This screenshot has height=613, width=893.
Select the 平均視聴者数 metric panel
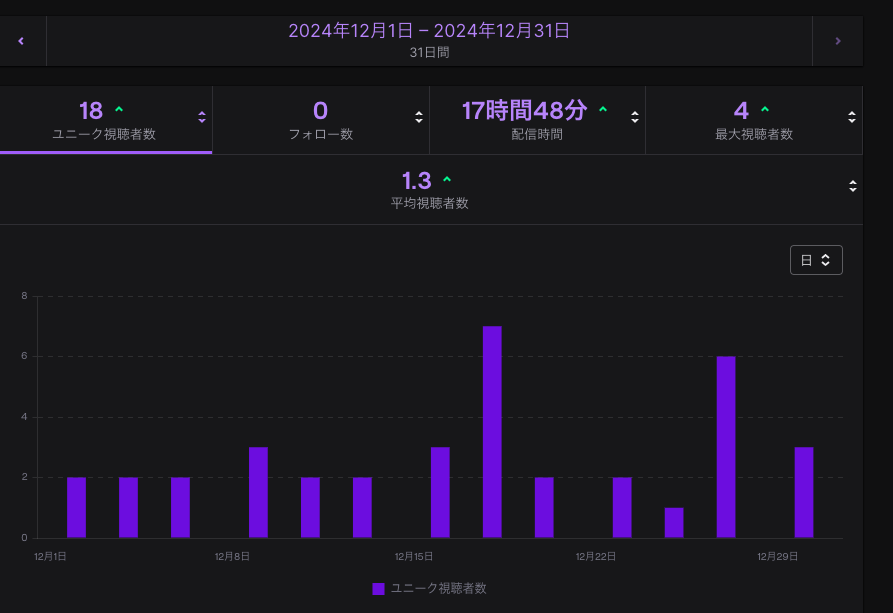(429, 189)
